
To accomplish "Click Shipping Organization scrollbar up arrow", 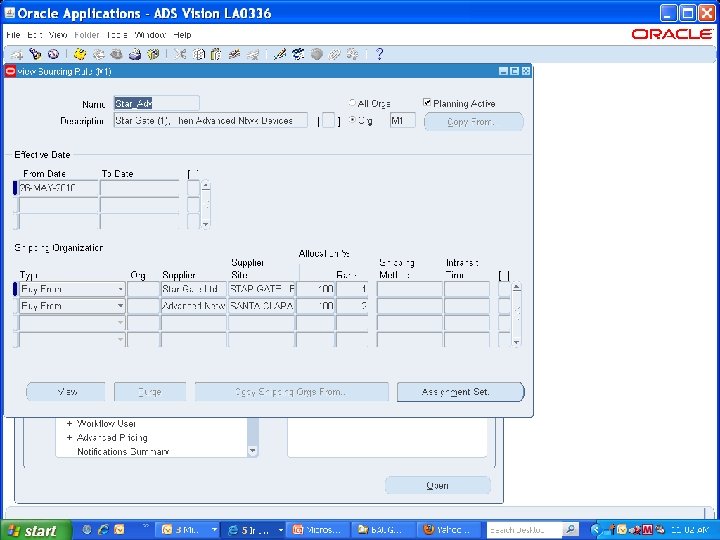I will pyautogui.click(x=517, y=287).
